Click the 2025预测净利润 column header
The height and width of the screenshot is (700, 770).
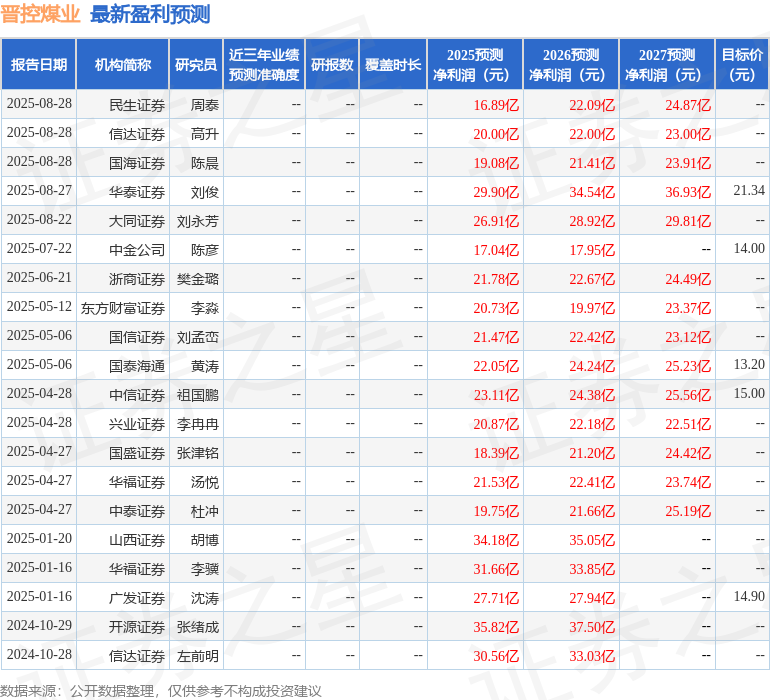tap(475, 64)
